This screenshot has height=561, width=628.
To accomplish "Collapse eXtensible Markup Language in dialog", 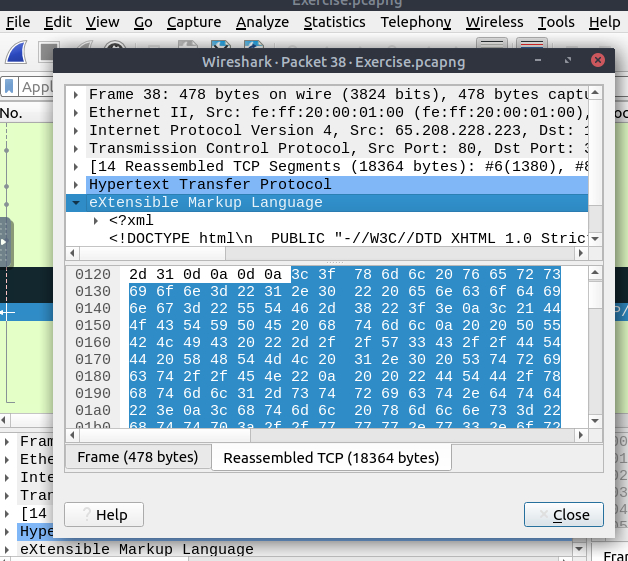I will tap(76, 203).
